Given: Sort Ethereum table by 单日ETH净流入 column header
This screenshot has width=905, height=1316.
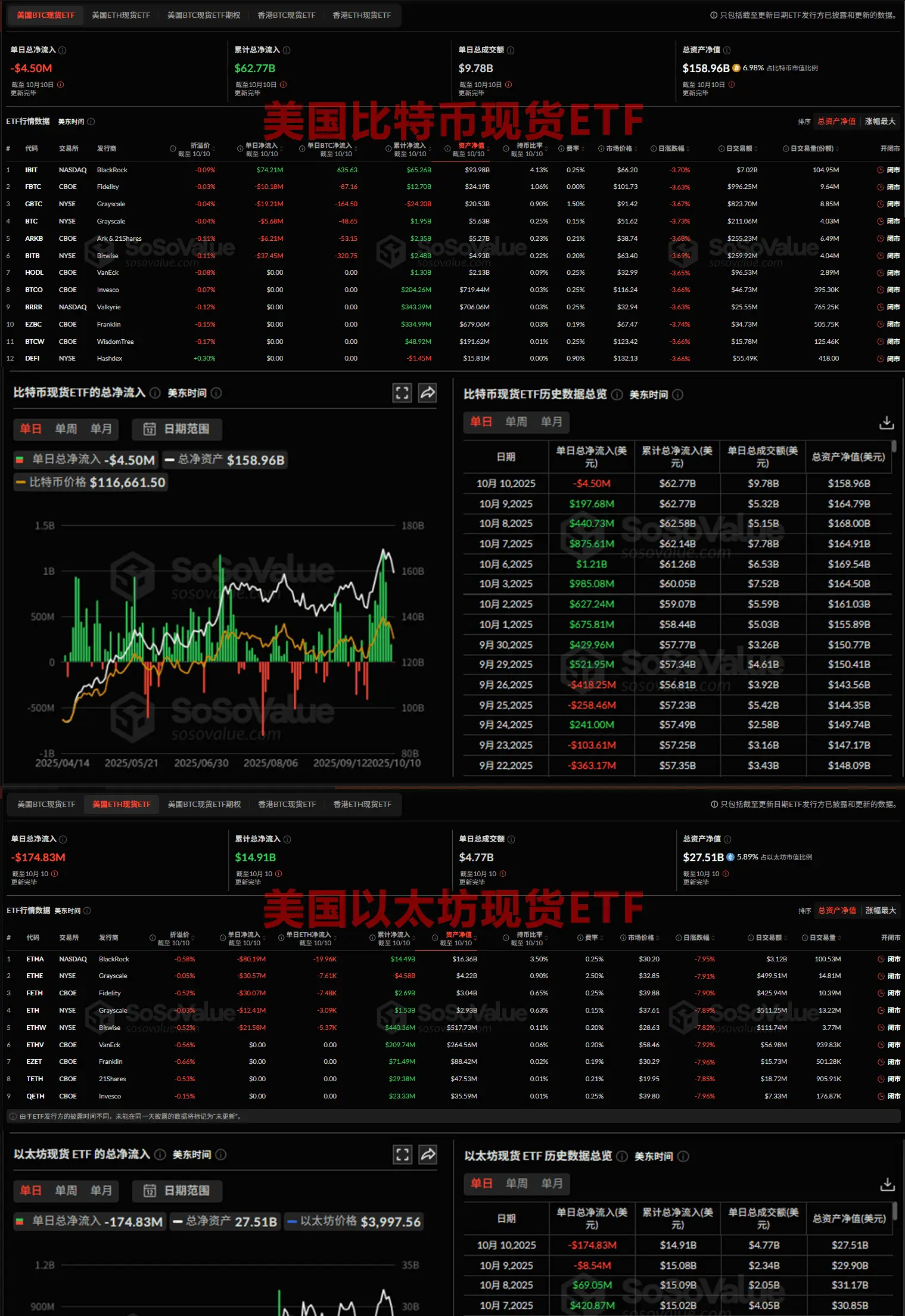Looking at the screenshot, I should point(309,938).
